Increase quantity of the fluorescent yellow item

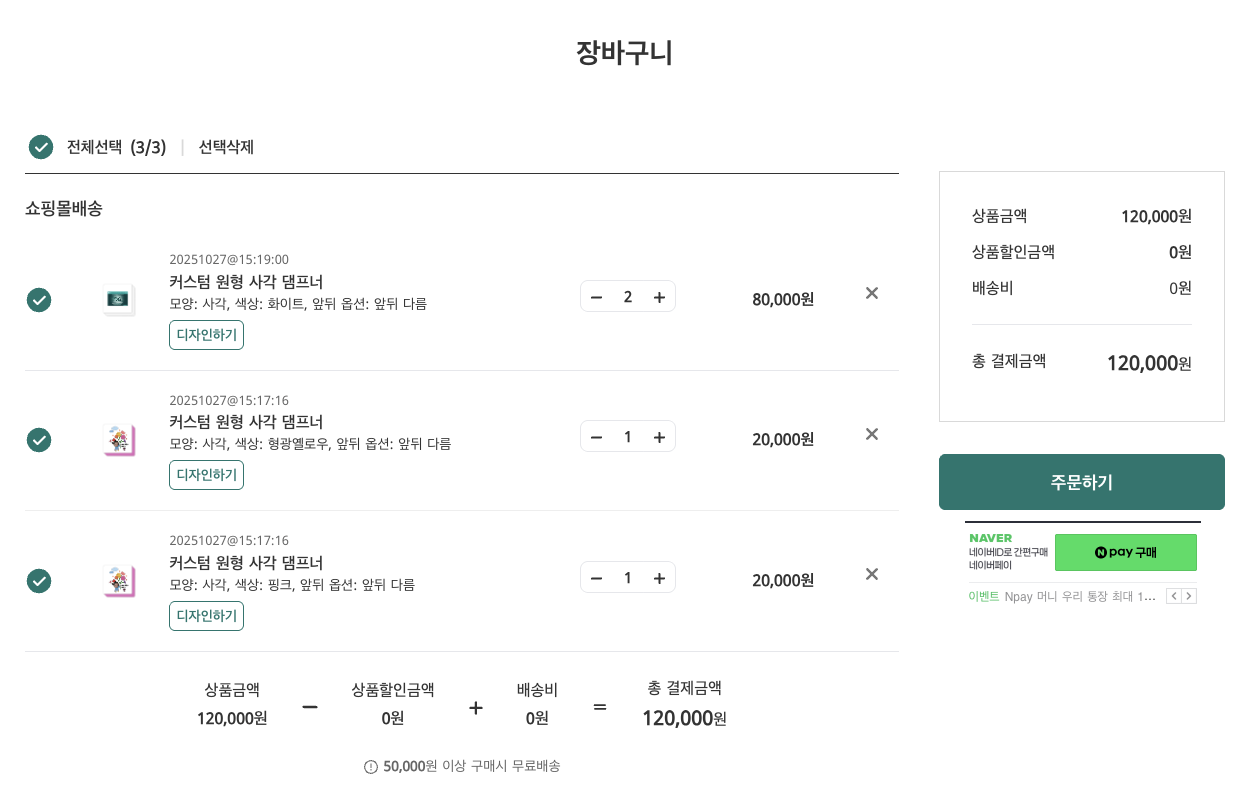coord(659,437)
